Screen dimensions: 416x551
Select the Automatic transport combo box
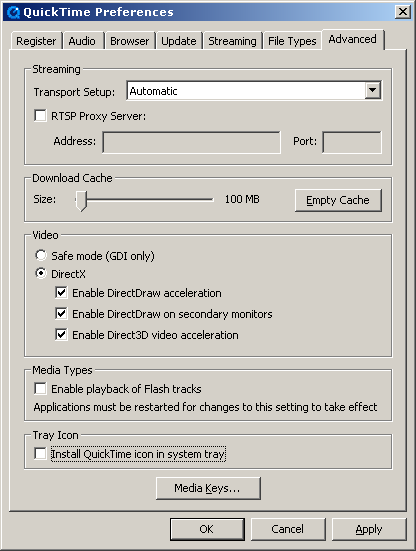pyautogui.click(x=254, y=91)
